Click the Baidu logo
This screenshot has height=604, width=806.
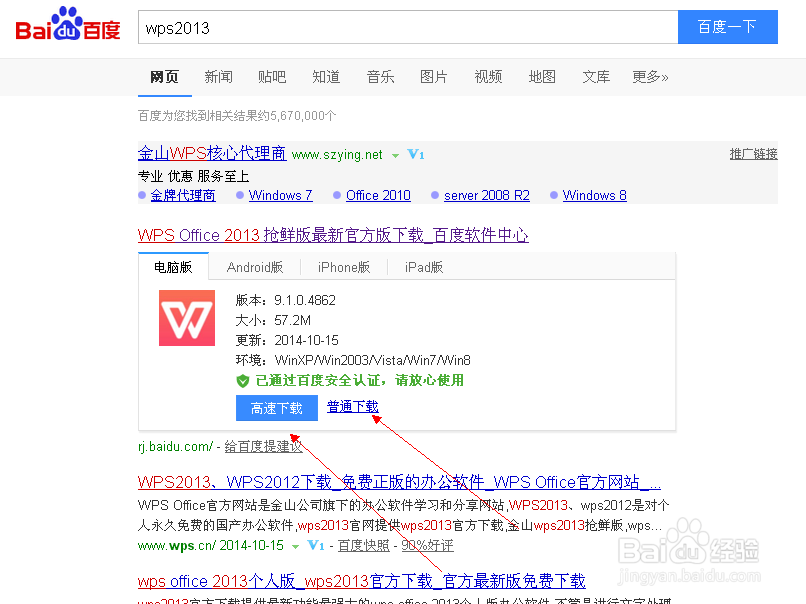[68, 25]
